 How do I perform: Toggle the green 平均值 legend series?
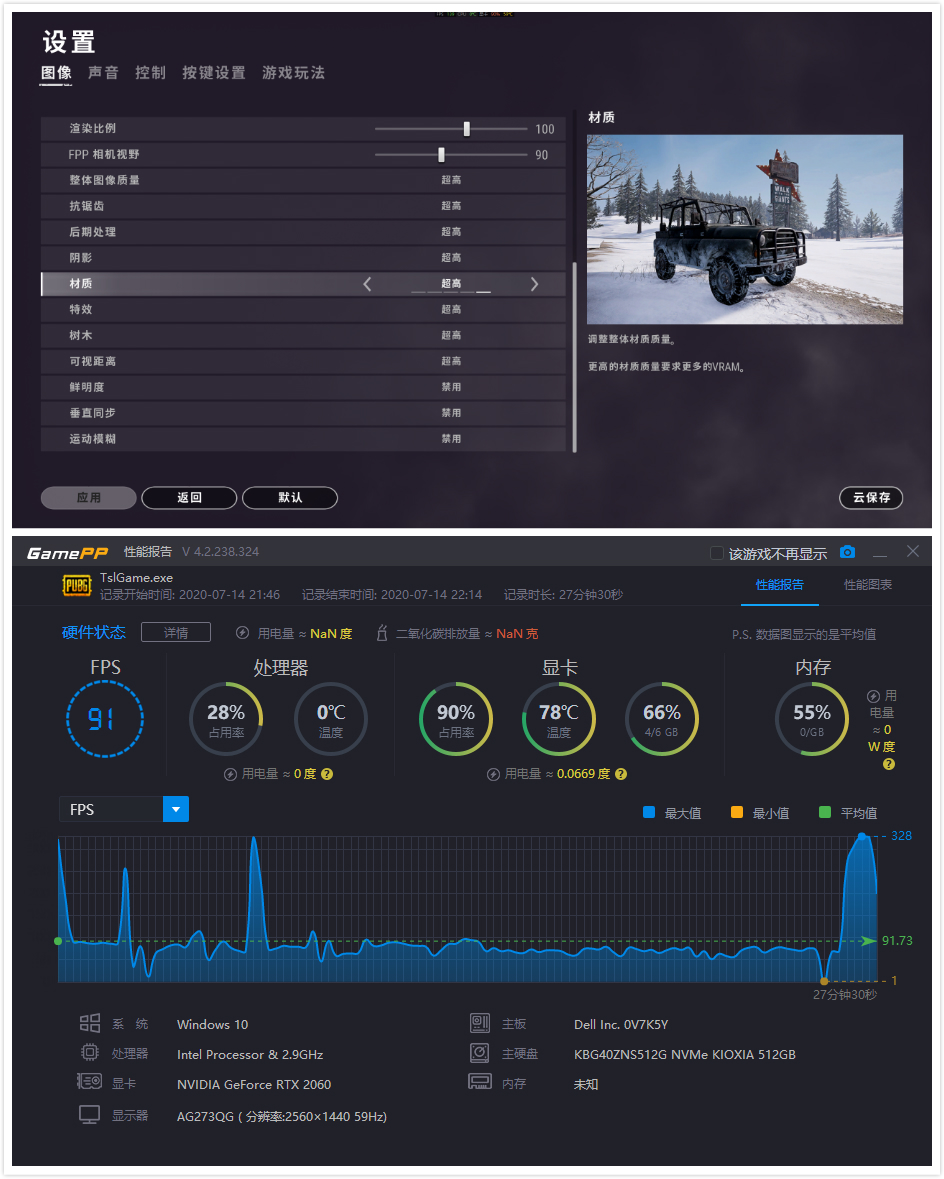pos(825,812)
